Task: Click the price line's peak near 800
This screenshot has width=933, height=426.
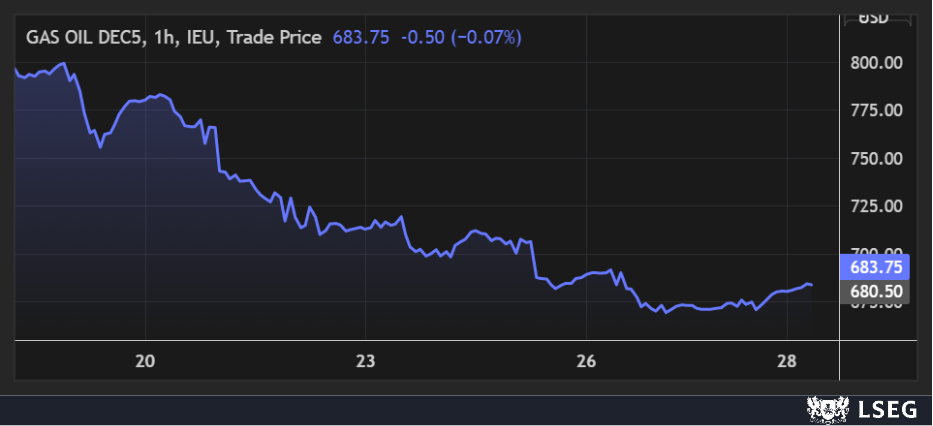Action: click(64, 64)
